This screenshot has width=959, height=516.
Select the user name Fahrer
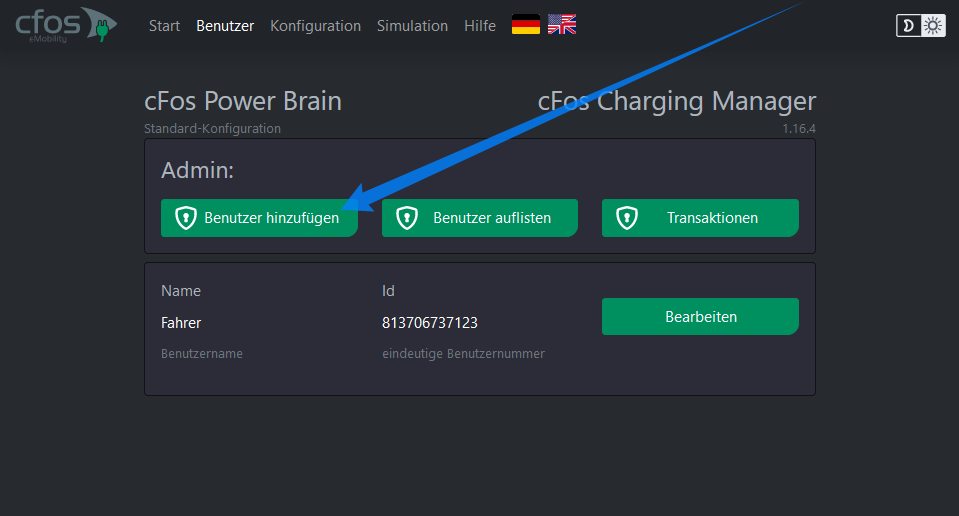[180, 323]
